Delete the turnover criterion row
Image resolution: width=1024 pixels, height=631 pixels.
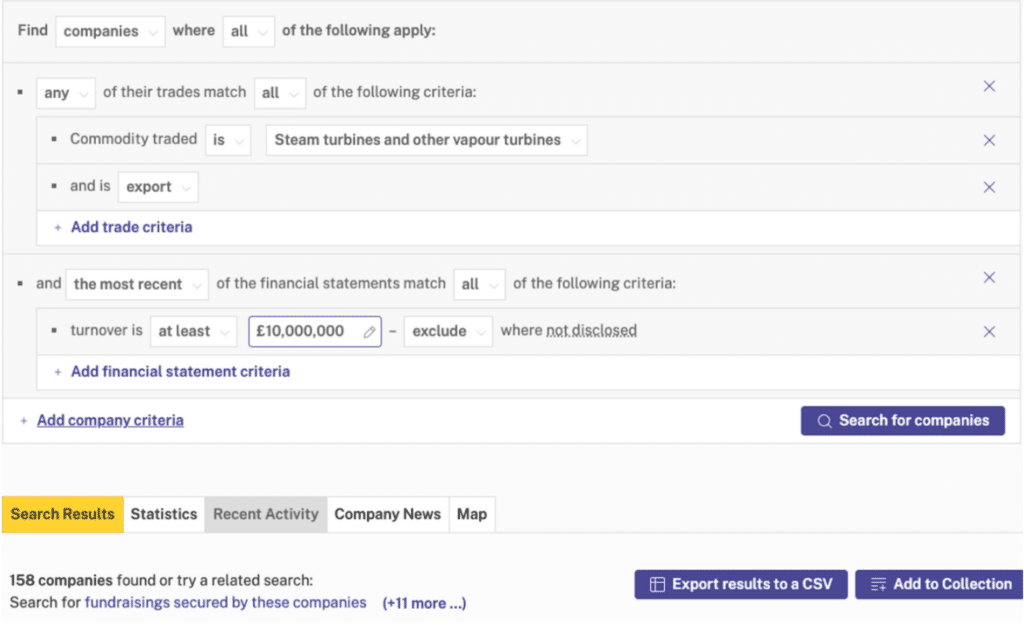pos(989,332)
